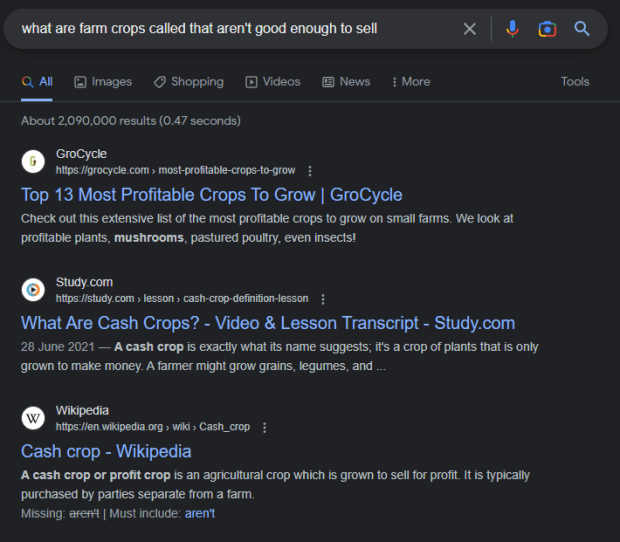Image resolution: width=620 pixels, height=542 pixels.
Task: Switch to the Images tab
Action: 103,82
